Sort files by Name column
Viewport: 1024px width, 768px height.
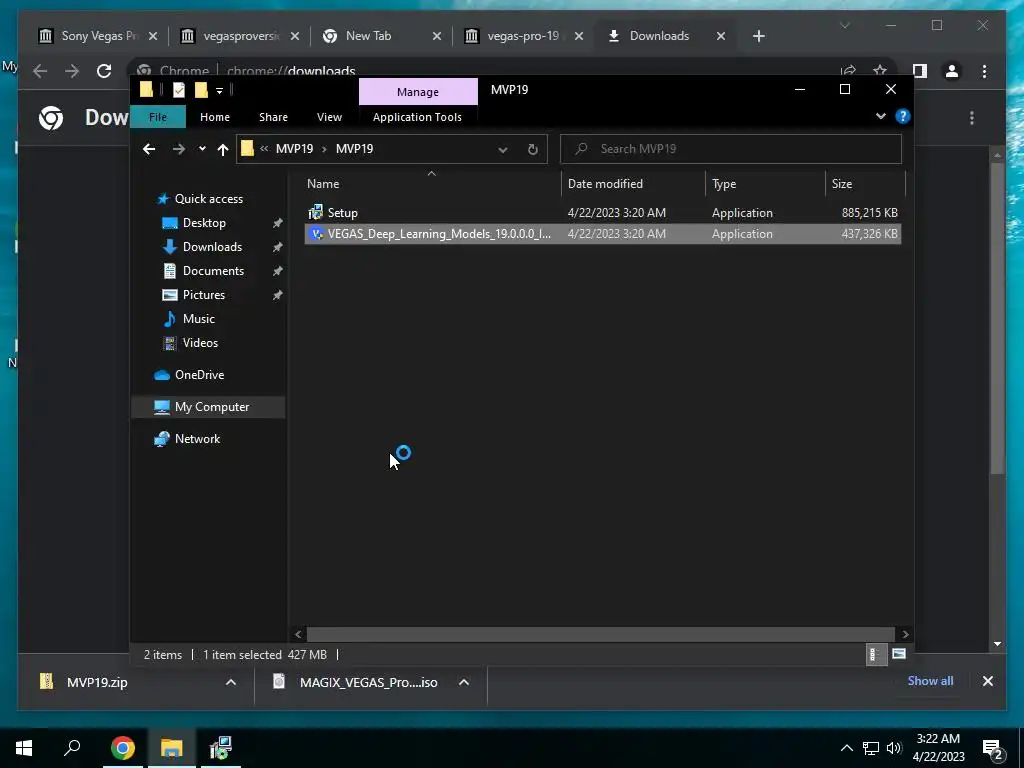pyautogui.click(x=323, y=184)
